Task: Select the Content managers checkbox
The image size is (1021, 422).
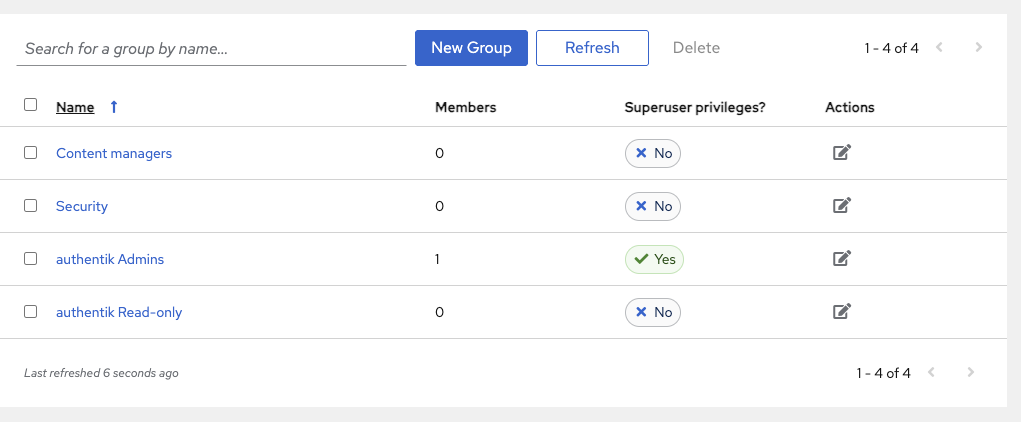Action: tap(31, 153)
